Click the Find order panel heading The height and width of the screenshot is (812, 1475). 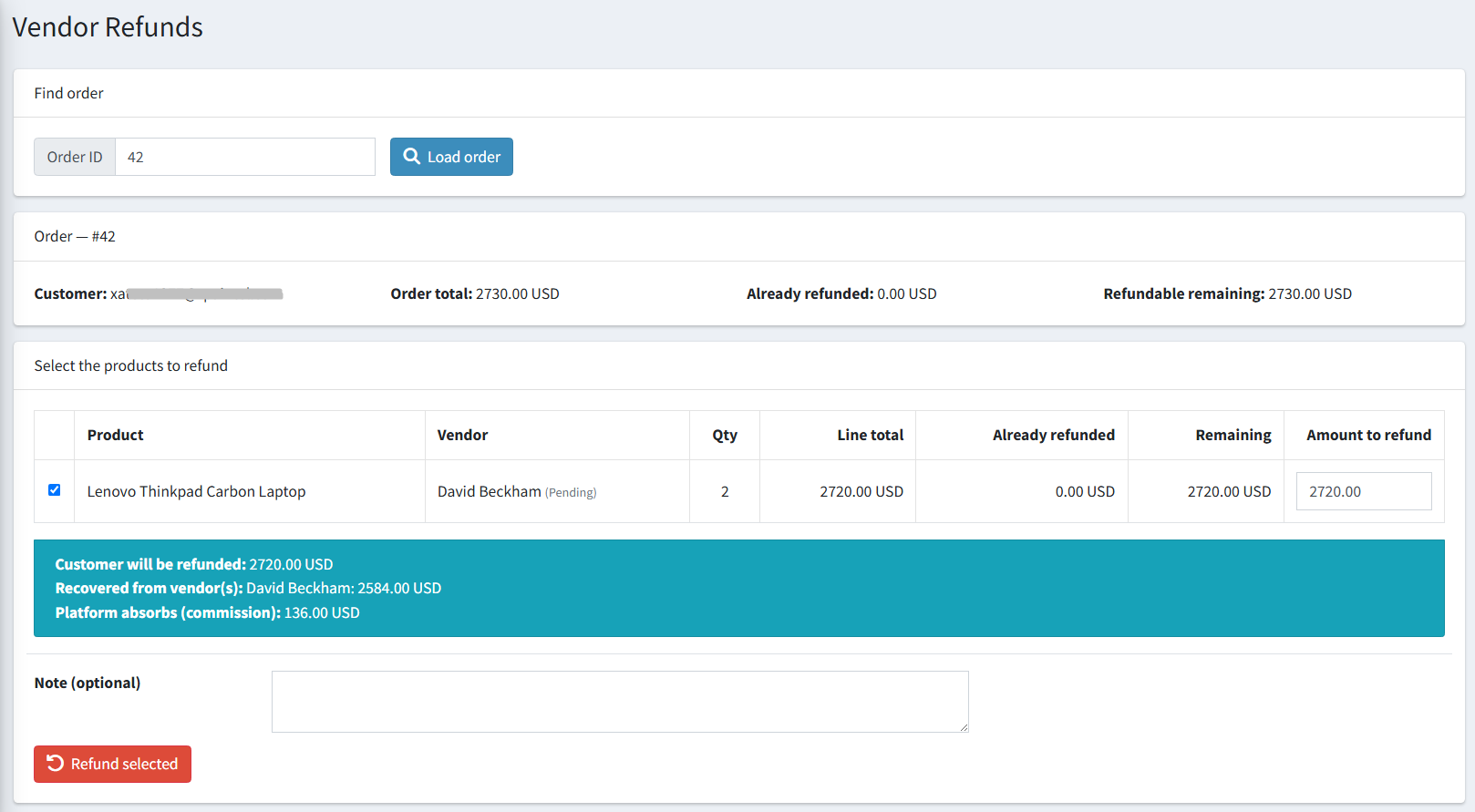69,93
